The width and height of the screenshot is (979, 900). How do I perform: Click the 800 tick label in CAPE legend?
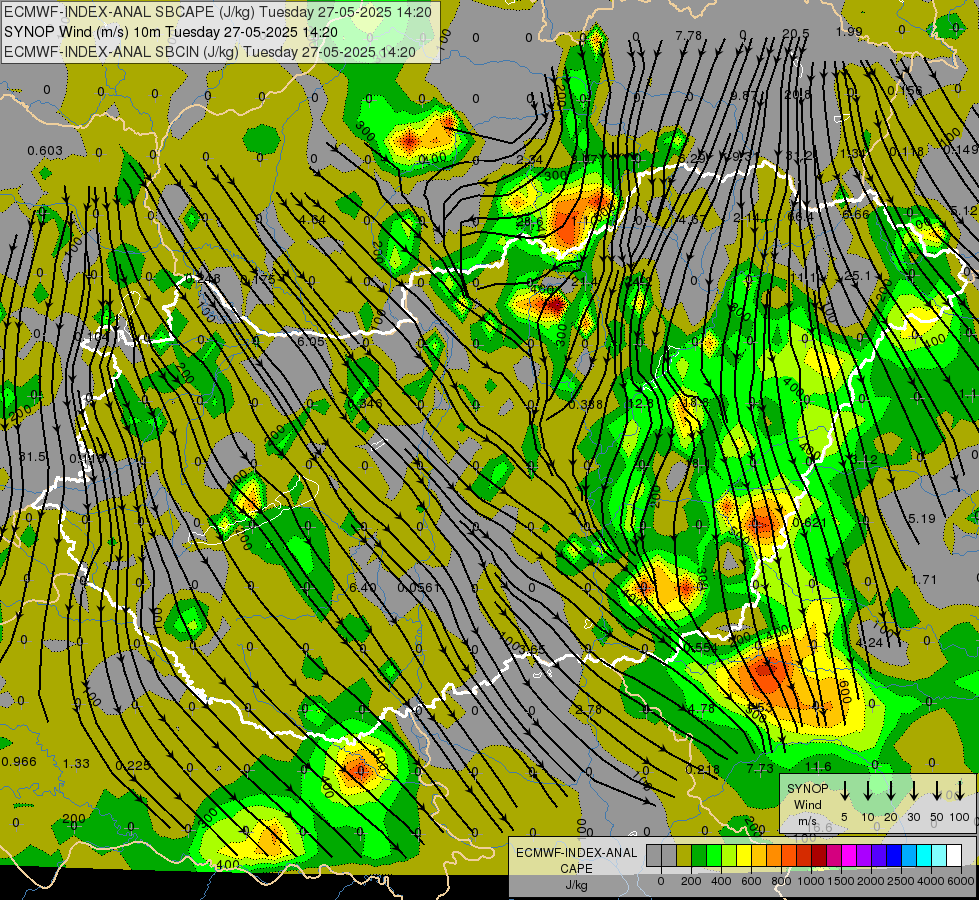pos(781,881)
